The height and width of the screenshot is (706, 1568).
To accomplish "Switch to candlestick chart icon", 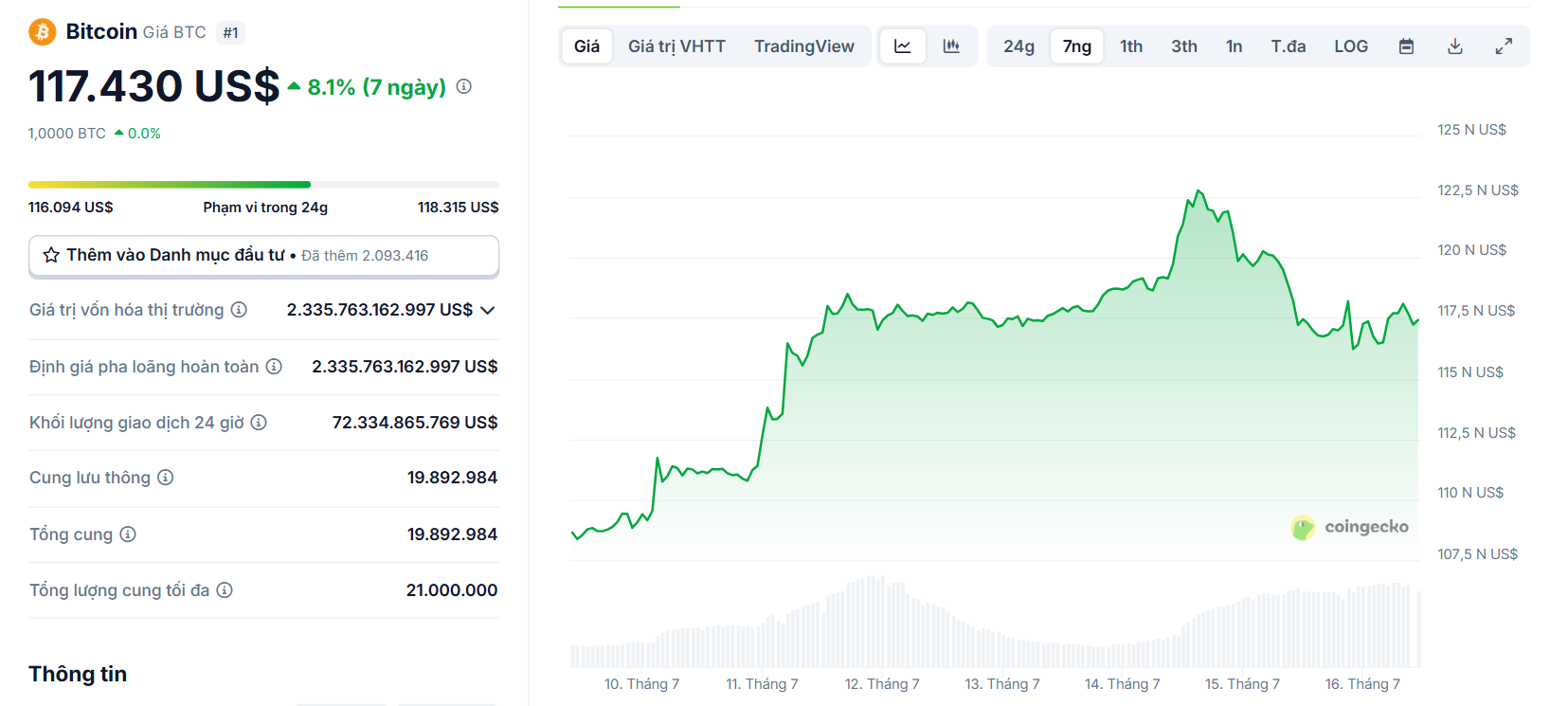I will [x=951, y=46].
